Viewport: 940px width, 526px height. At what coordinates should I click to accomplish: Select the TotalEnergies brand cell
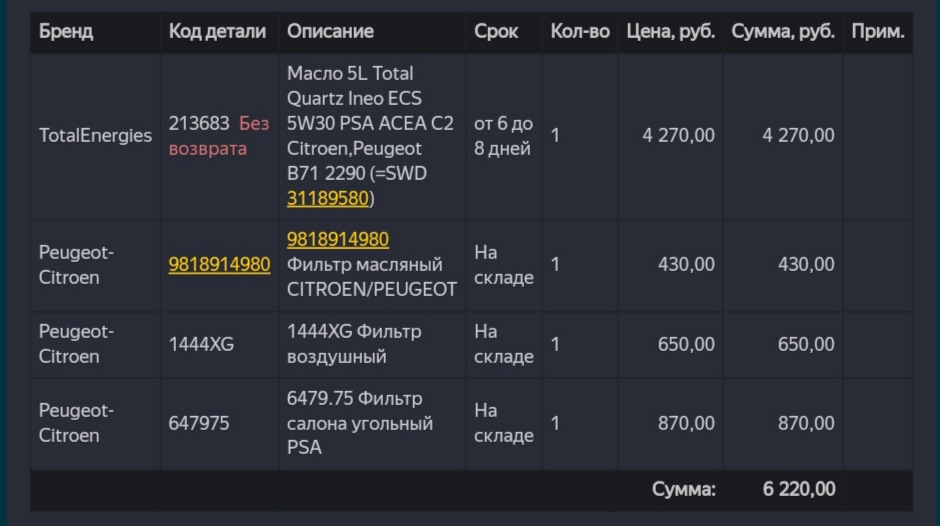pos(95,135)
